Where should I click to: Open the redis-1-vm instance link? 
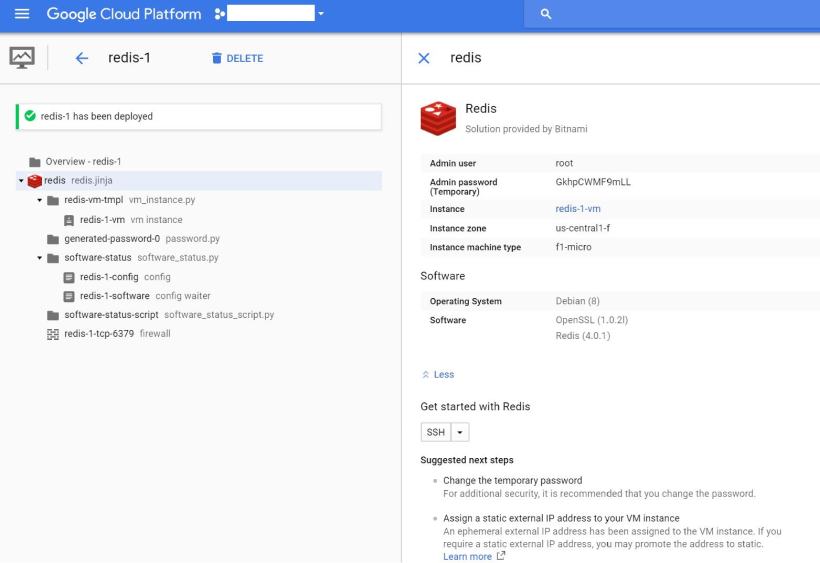pyautogui.click(x=578, y=209)
